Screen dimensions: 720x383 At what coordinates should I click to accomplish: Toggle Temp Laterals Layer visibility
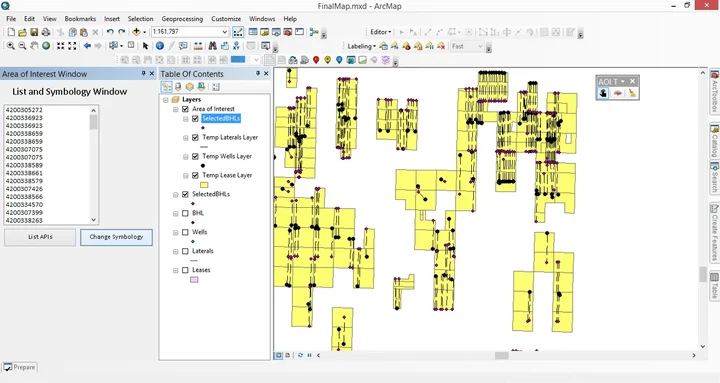[x=195, y=137]
